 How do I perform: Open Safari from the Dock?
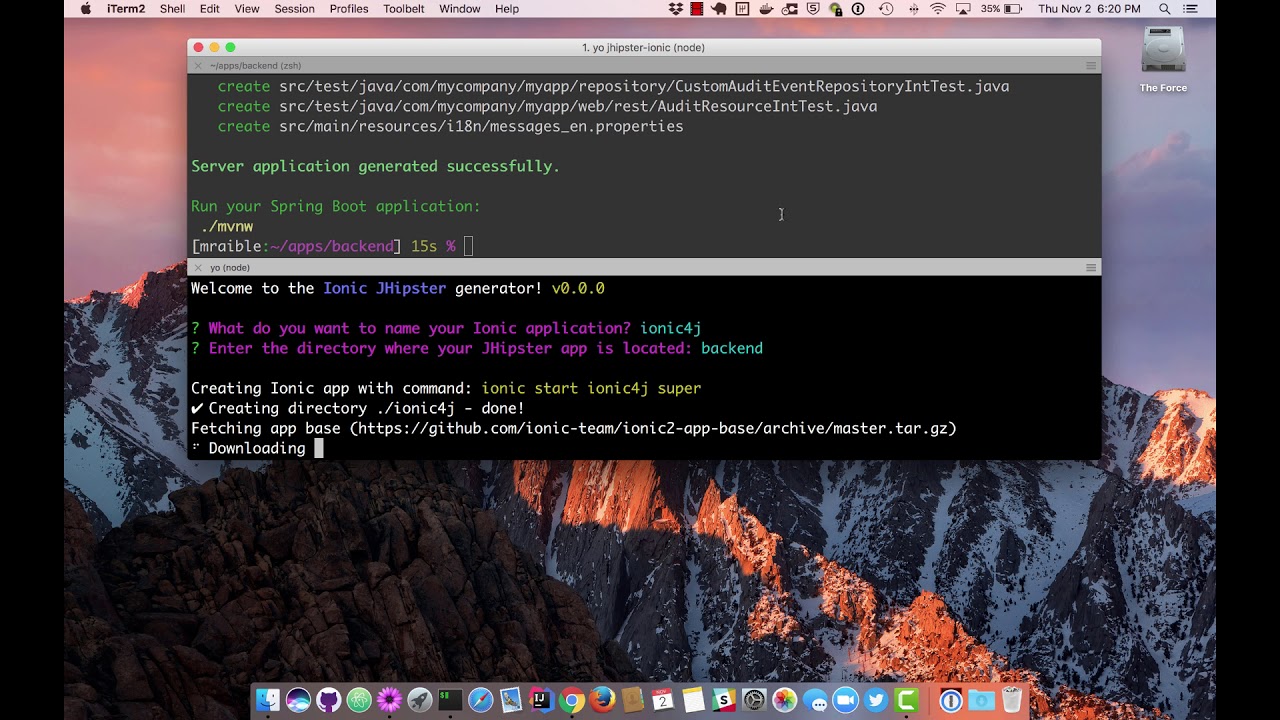[481, 700]
